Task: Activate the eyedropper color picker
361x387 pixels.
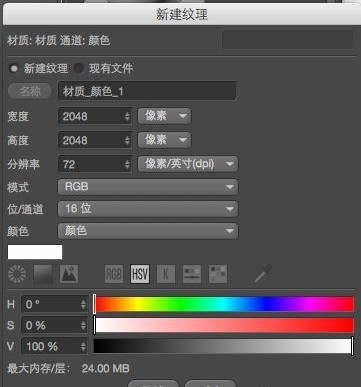Action: point(263,274)
